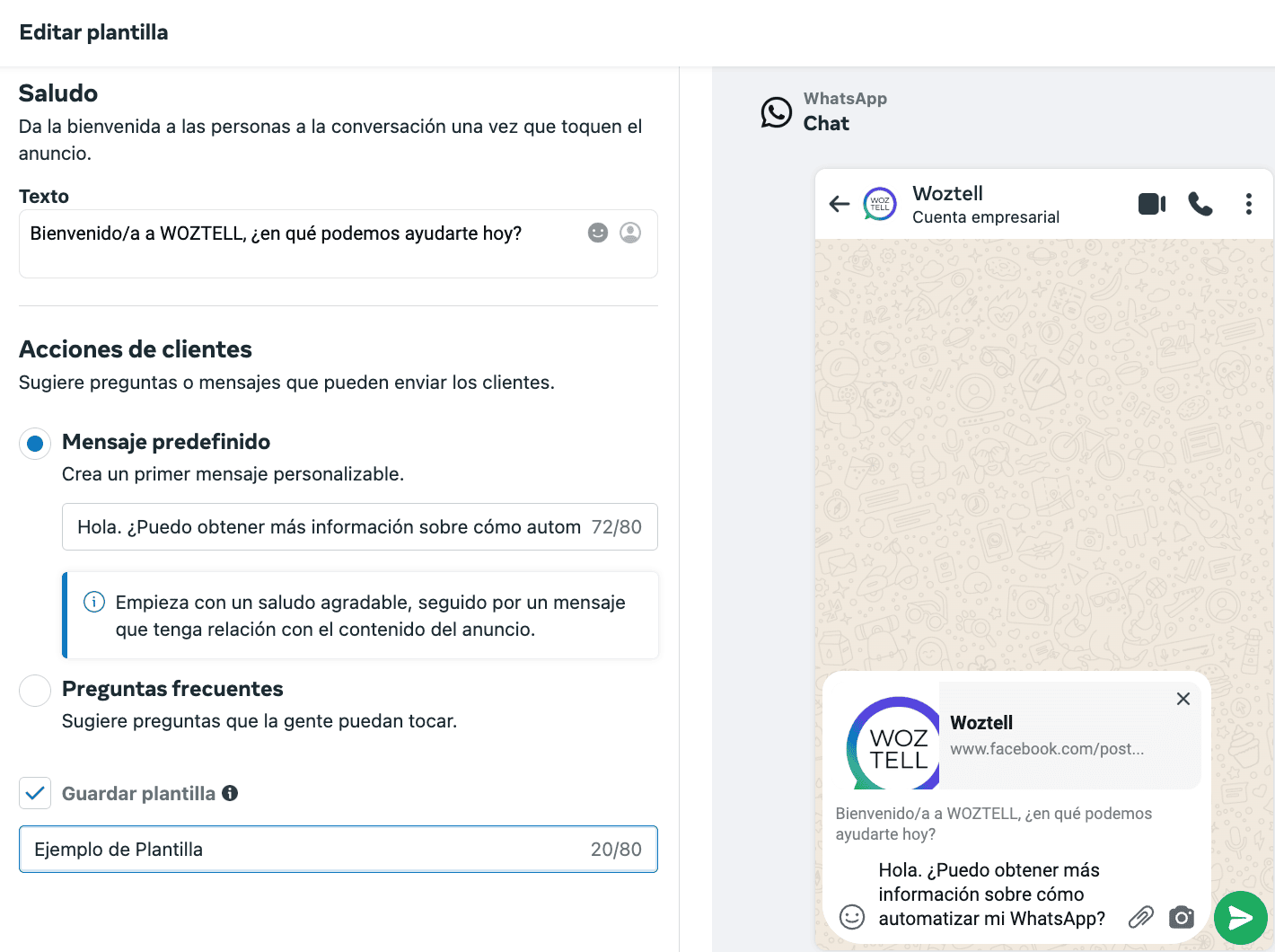Click the 'Acciones de clientes' heading

136,349
